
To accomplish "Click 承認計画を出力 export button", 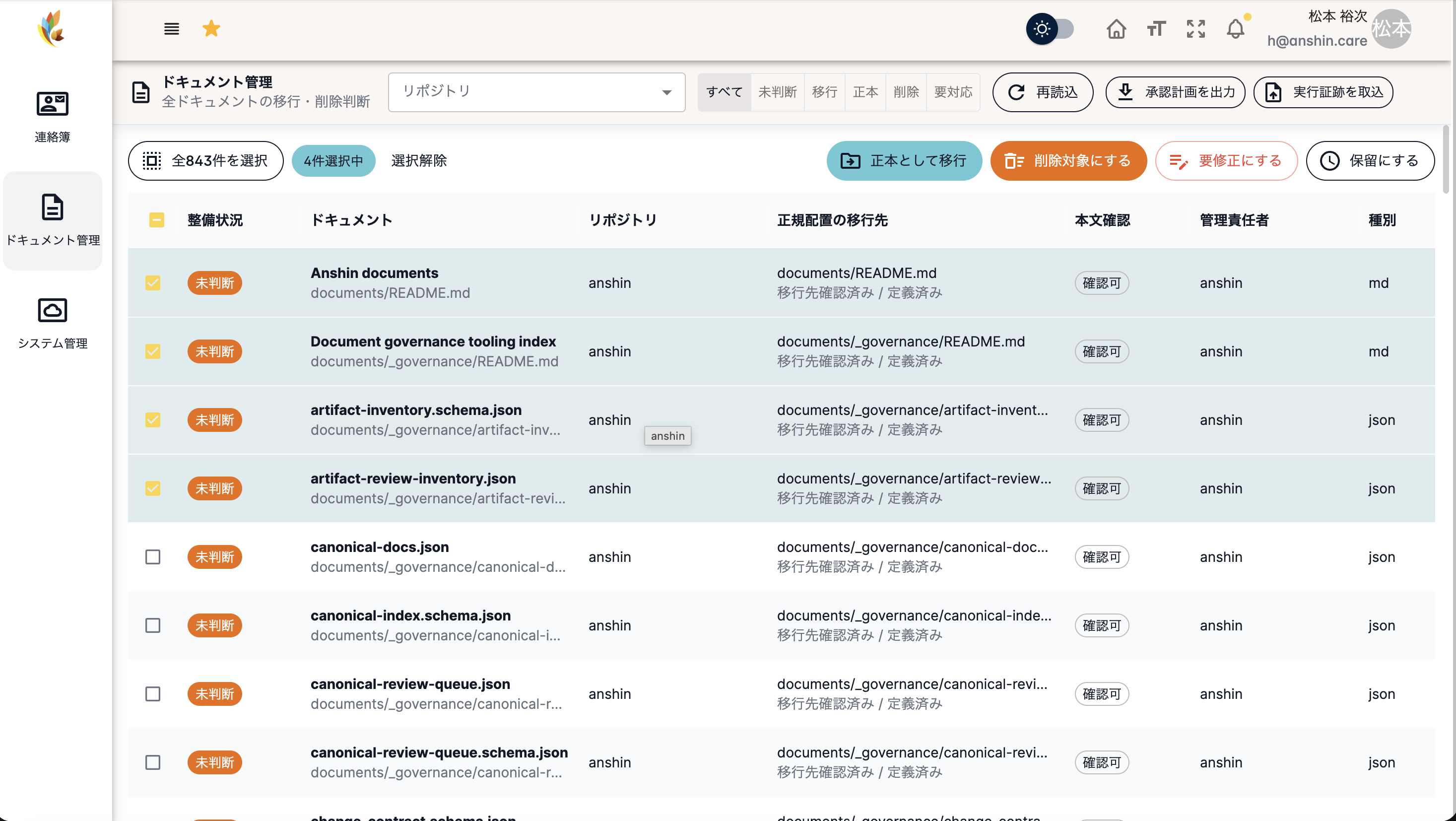I will (1175, 92).
